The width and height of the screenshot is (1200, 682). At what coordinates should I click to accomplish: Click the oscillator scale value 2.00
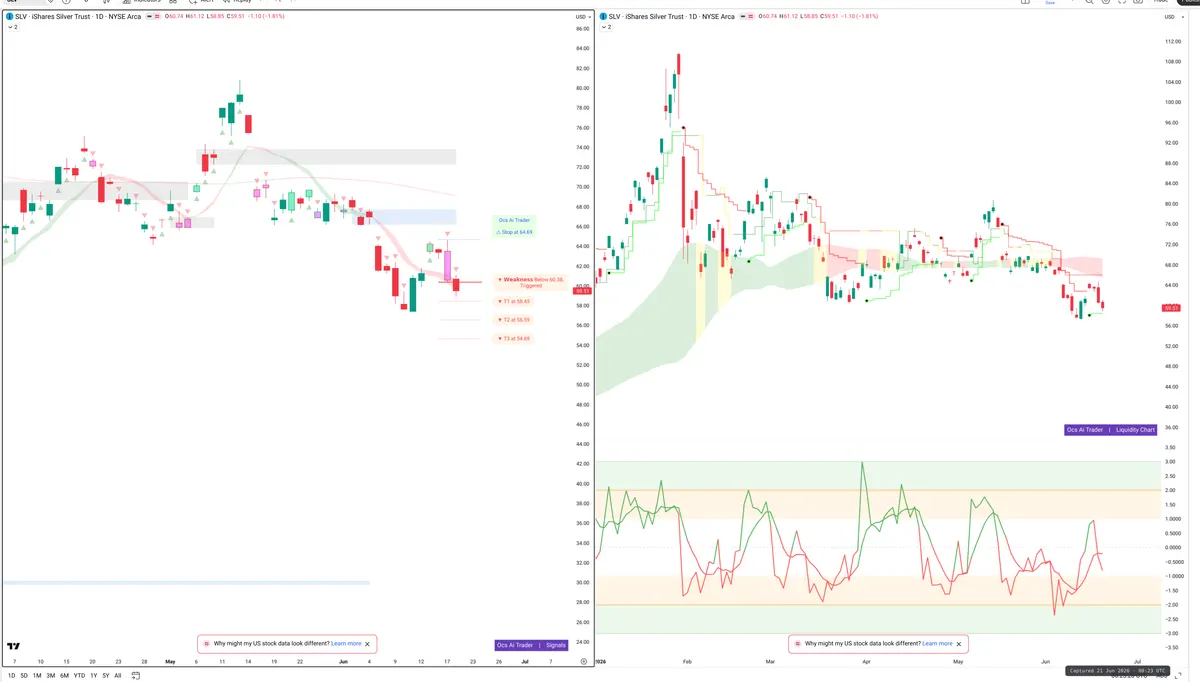[1170, 490]
